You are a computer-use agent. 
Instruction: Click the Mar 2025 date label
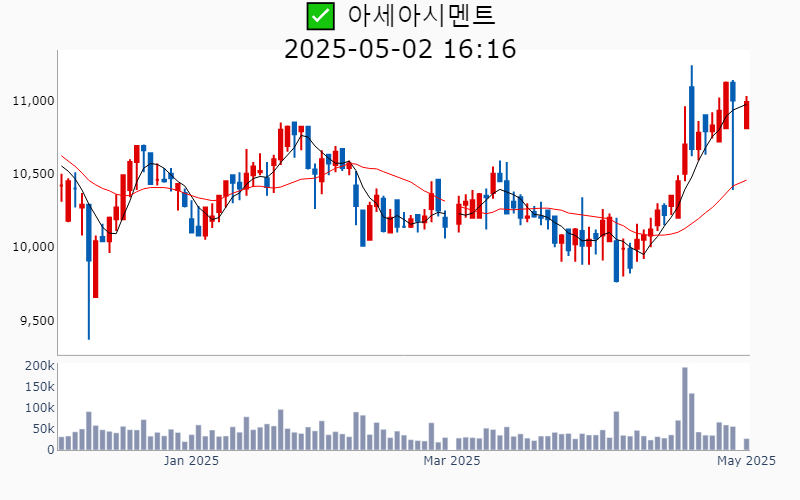pyautogui.click(x=452, y=461)
